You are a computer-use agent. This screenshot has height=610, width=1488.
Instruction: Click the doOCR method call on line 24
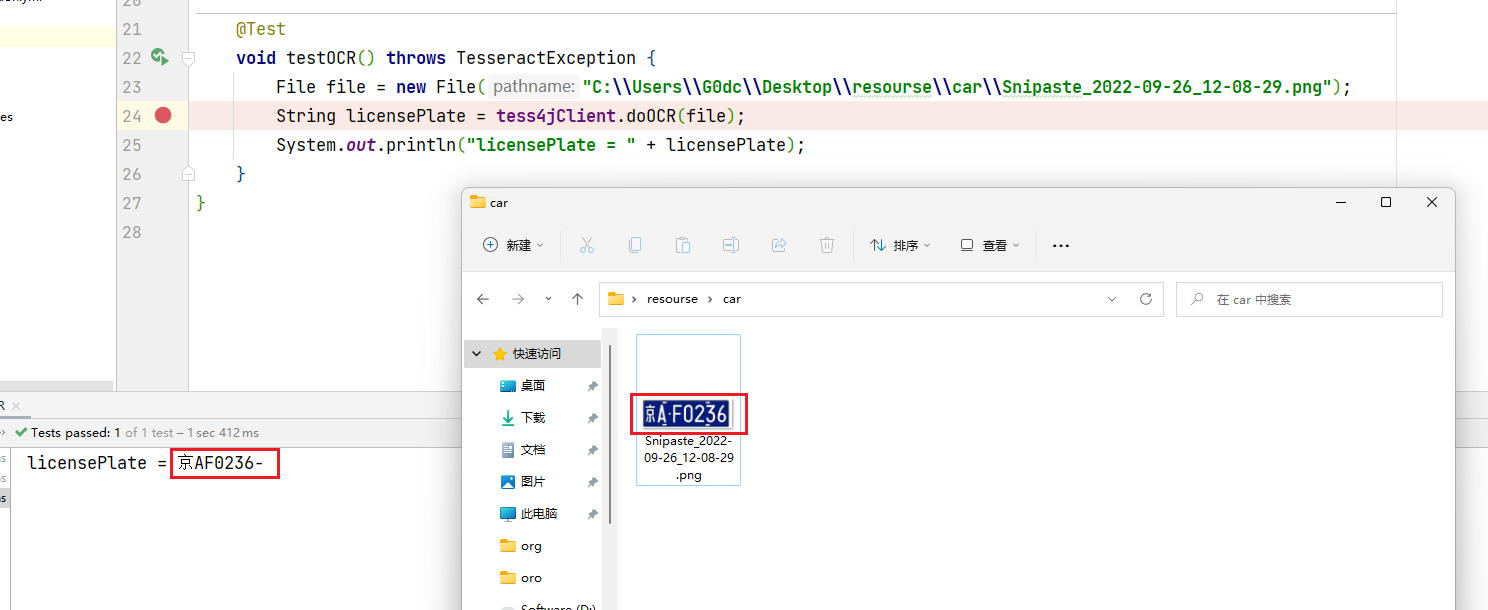pos(650,116)
